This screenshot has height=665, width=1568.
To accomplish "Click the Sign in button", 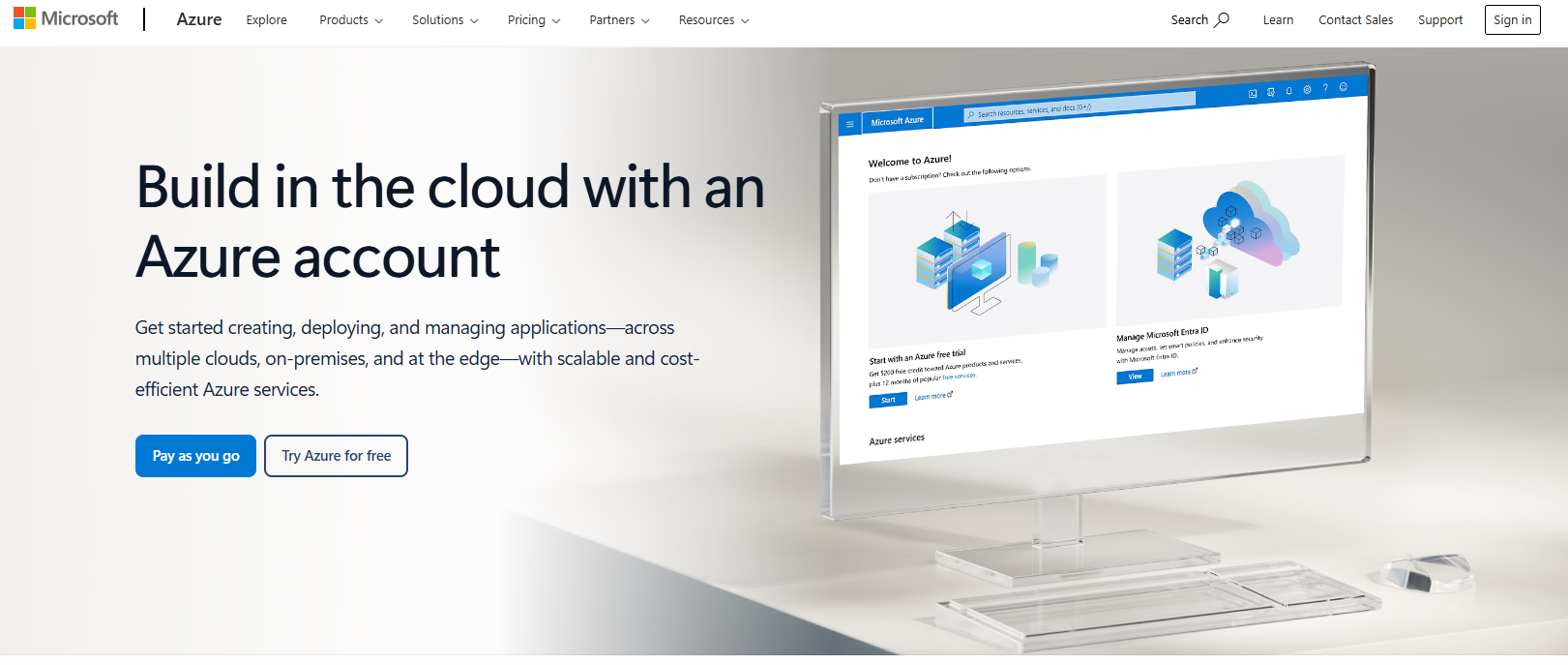I will pos(1512,19).
